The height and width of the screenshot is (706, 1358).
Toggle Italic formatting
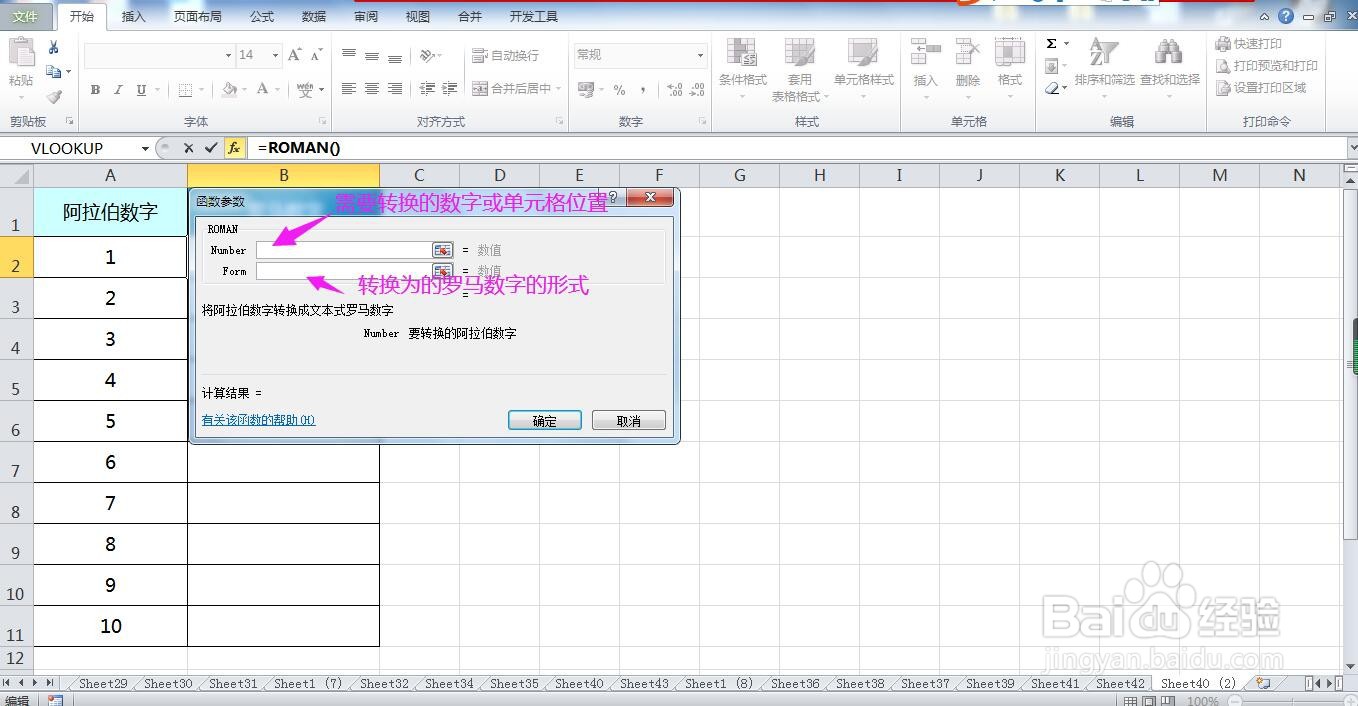(x=118, y=90)
